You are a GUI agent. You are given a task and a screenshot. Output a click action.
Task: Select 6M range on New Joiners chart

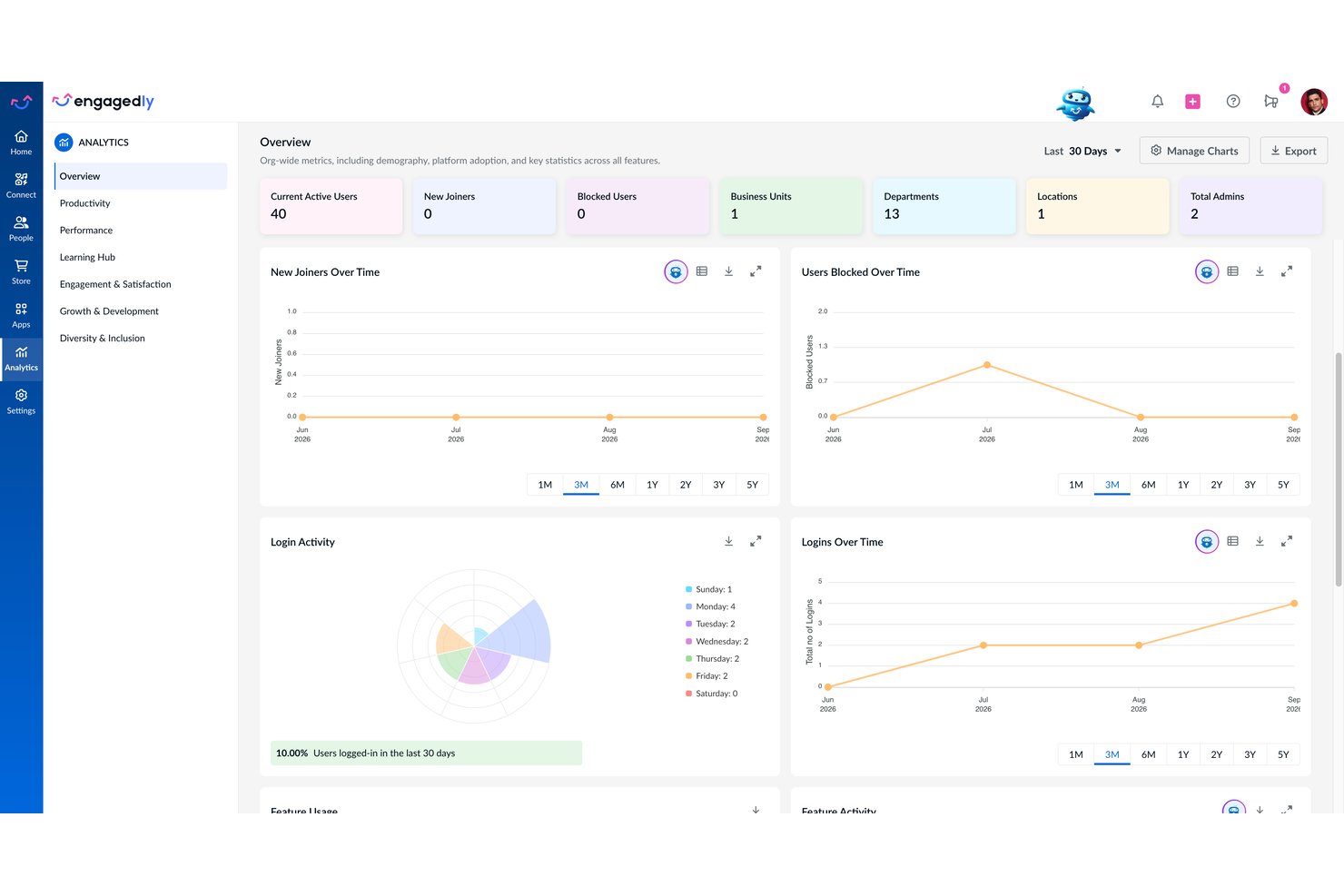coord(618,485)
